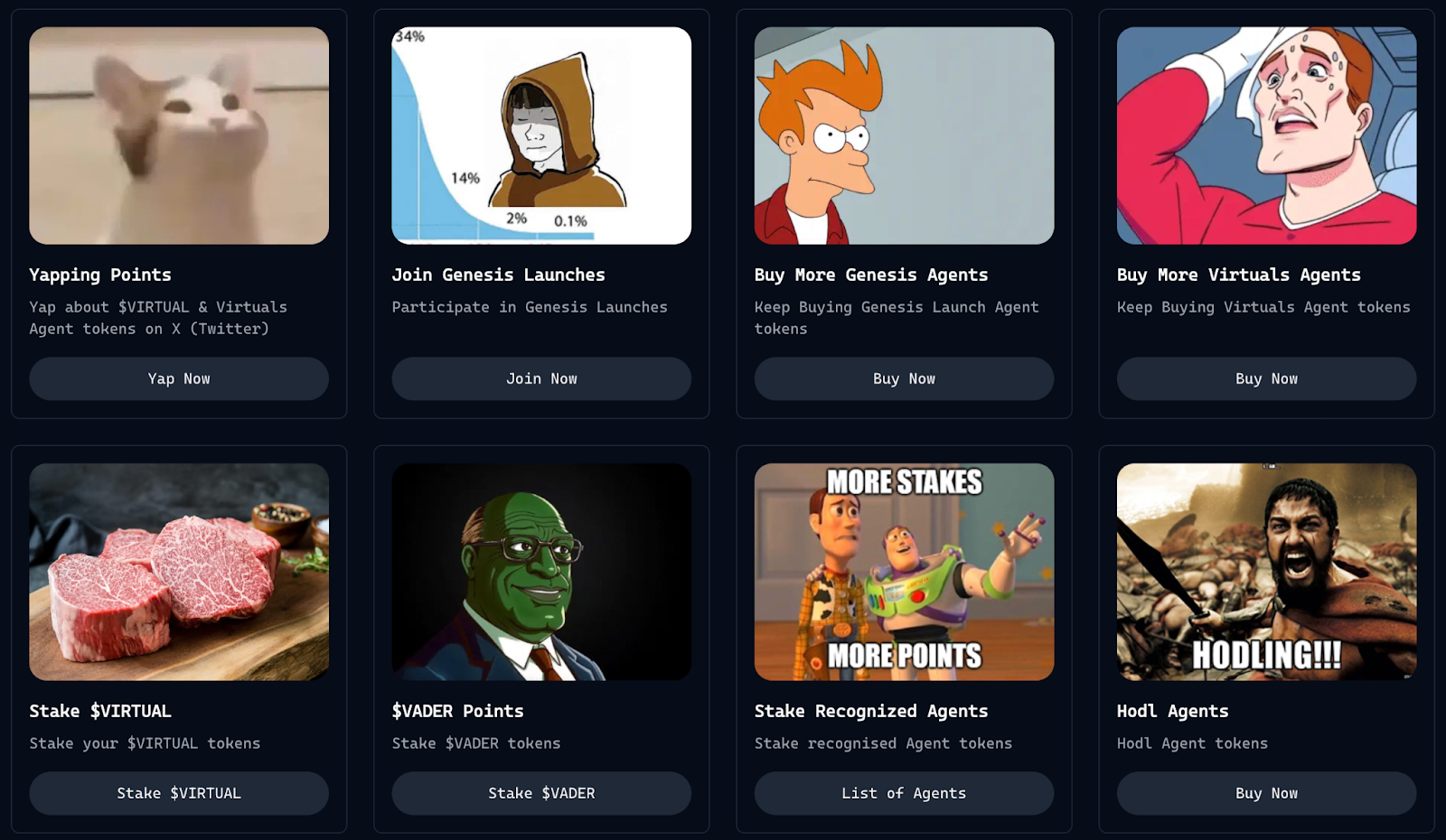Open the hooded figure bell curve image
The width and height of the screenshot is (1446, 840).
541,135
